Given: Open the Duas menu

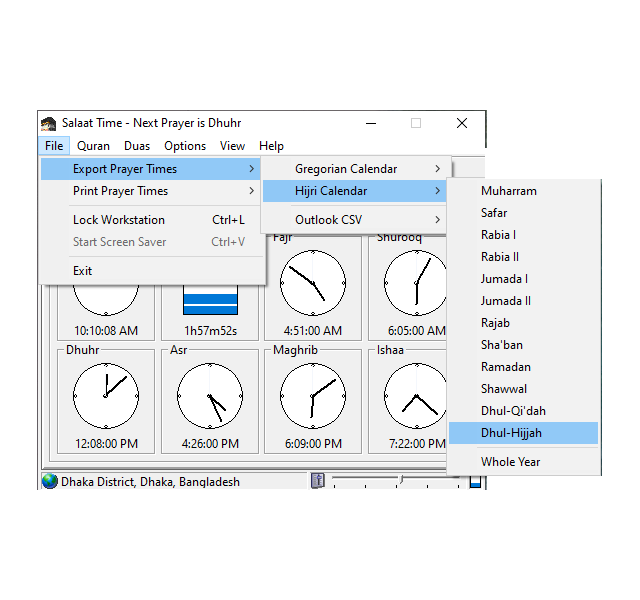Looking at the screenshot, I should pos(137,146).
